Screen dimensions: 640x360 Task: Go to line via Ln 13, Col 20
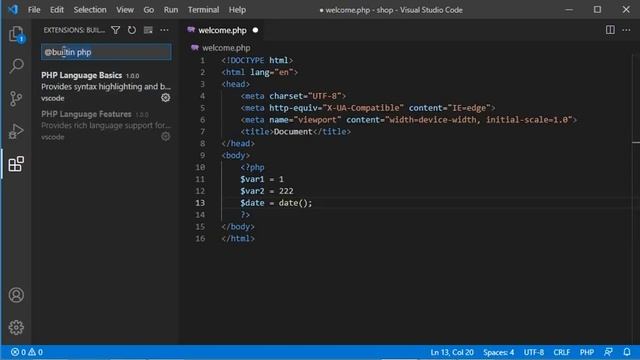click(x=452, y=352)
